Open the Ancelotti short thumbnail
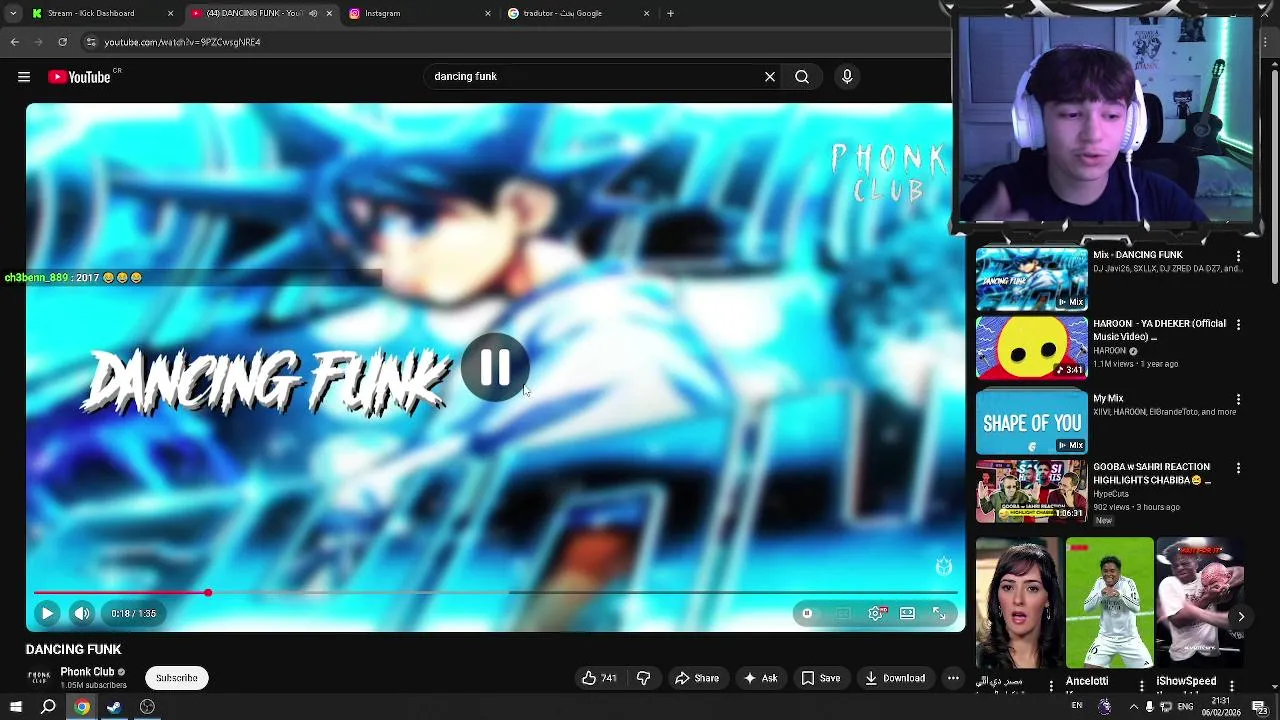 point(1109,602)
